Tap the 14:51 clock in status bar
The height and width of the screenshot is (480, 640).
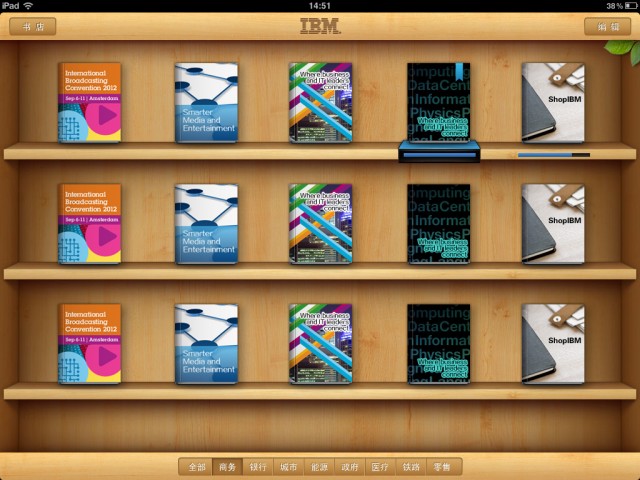[320, 5]
